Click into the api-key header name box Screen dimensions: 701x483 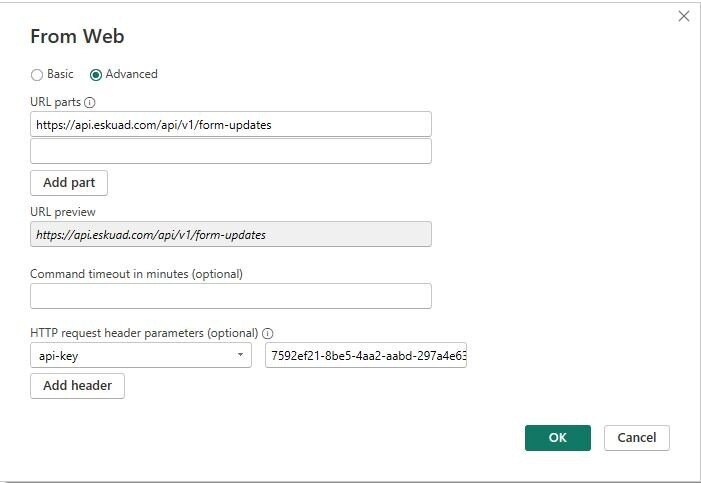[130, 355]
